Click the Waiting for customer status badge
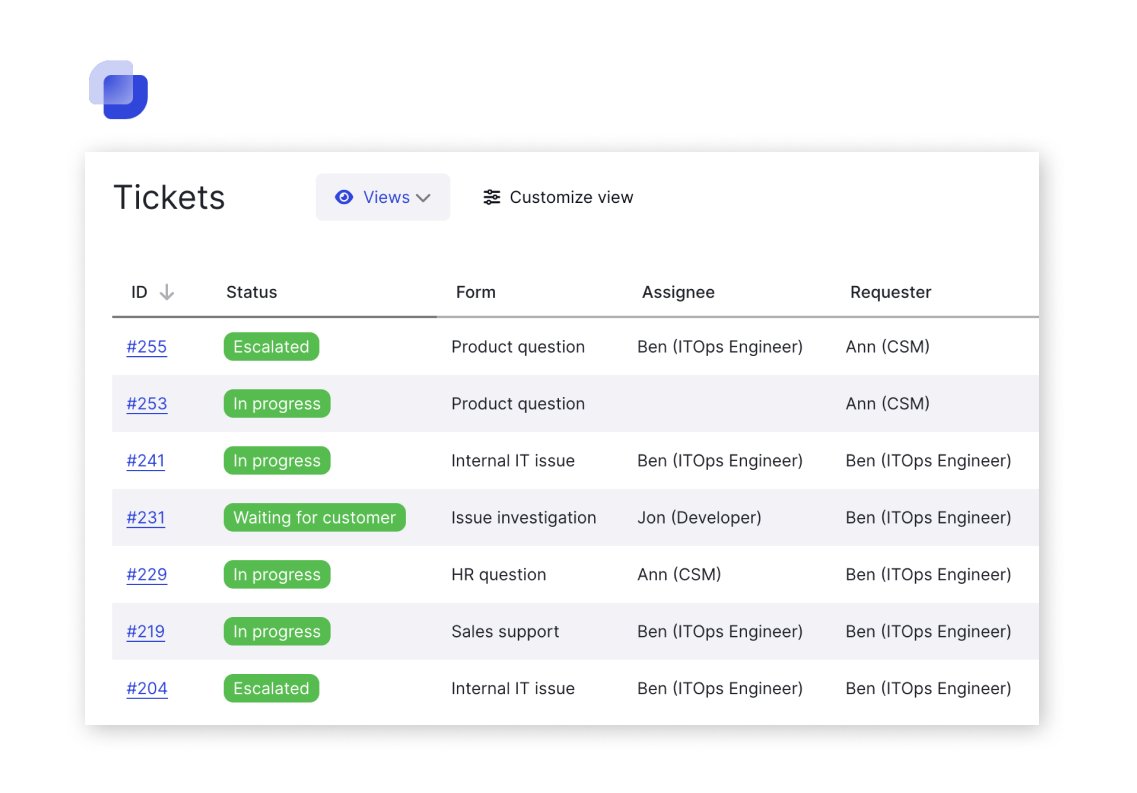The image size is (1137, 793). point(315,518)
